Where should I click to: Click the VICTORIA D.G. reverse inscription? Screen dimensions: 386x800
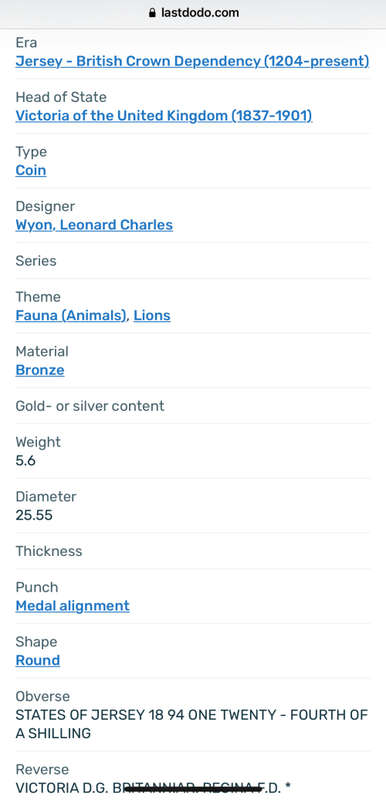point(153,788)
